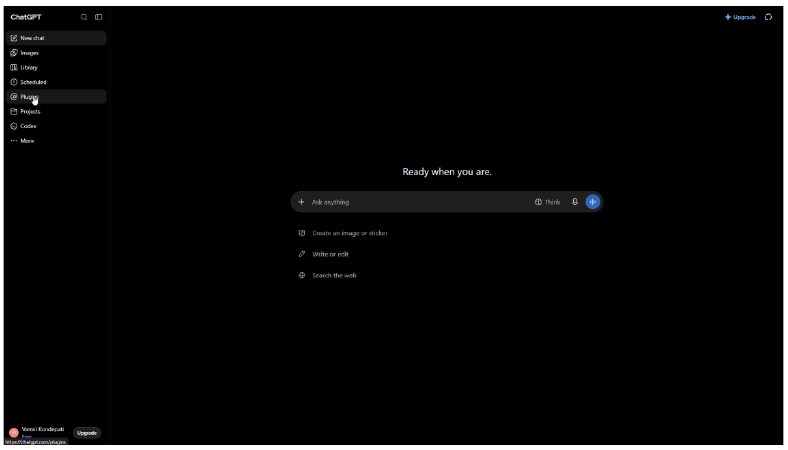Open the Plugins page
Screen dimensions: 788x450
tap(56, 97)
